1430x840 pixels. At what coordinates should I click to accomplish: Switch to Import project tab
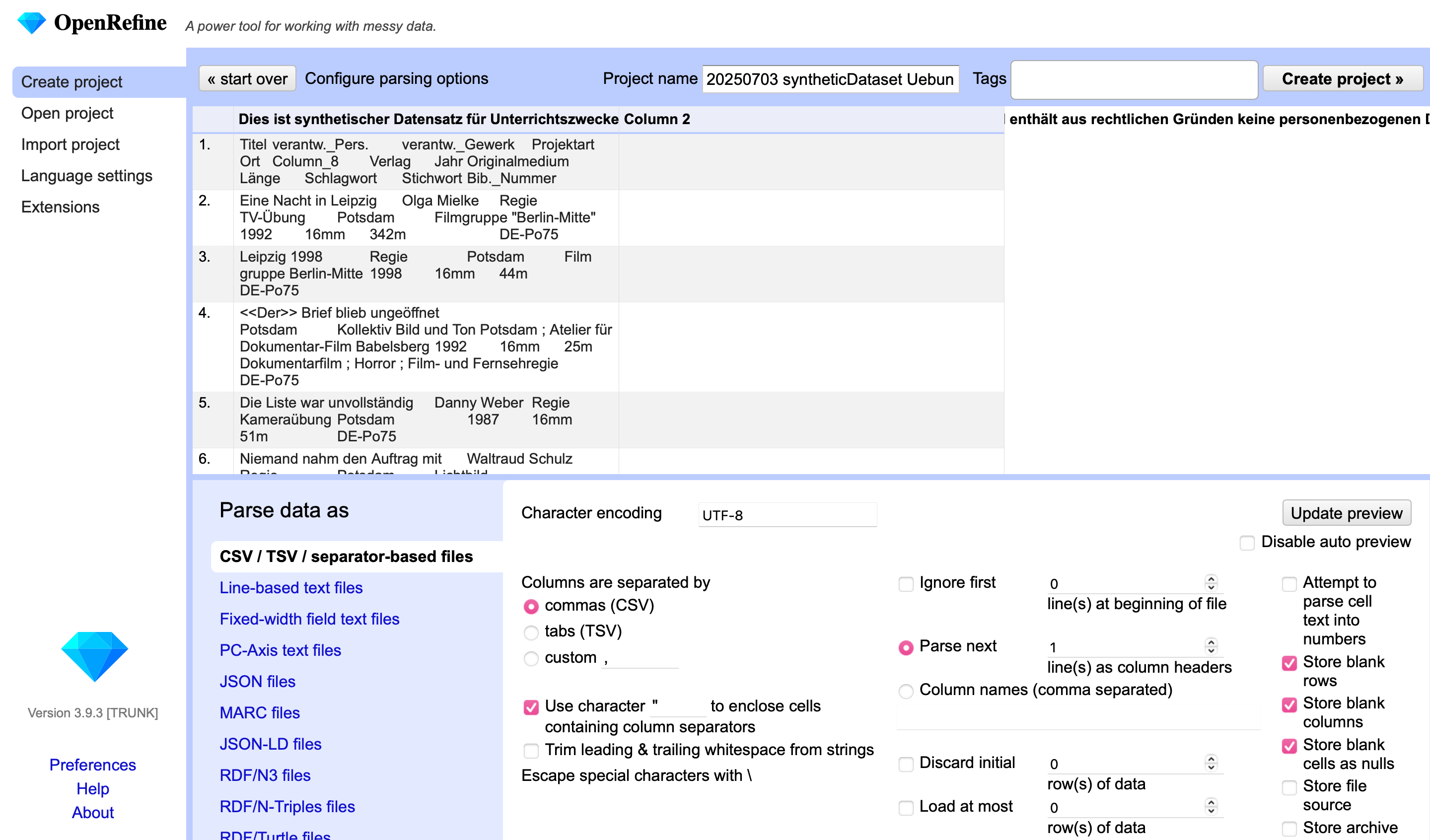point(71,144)
